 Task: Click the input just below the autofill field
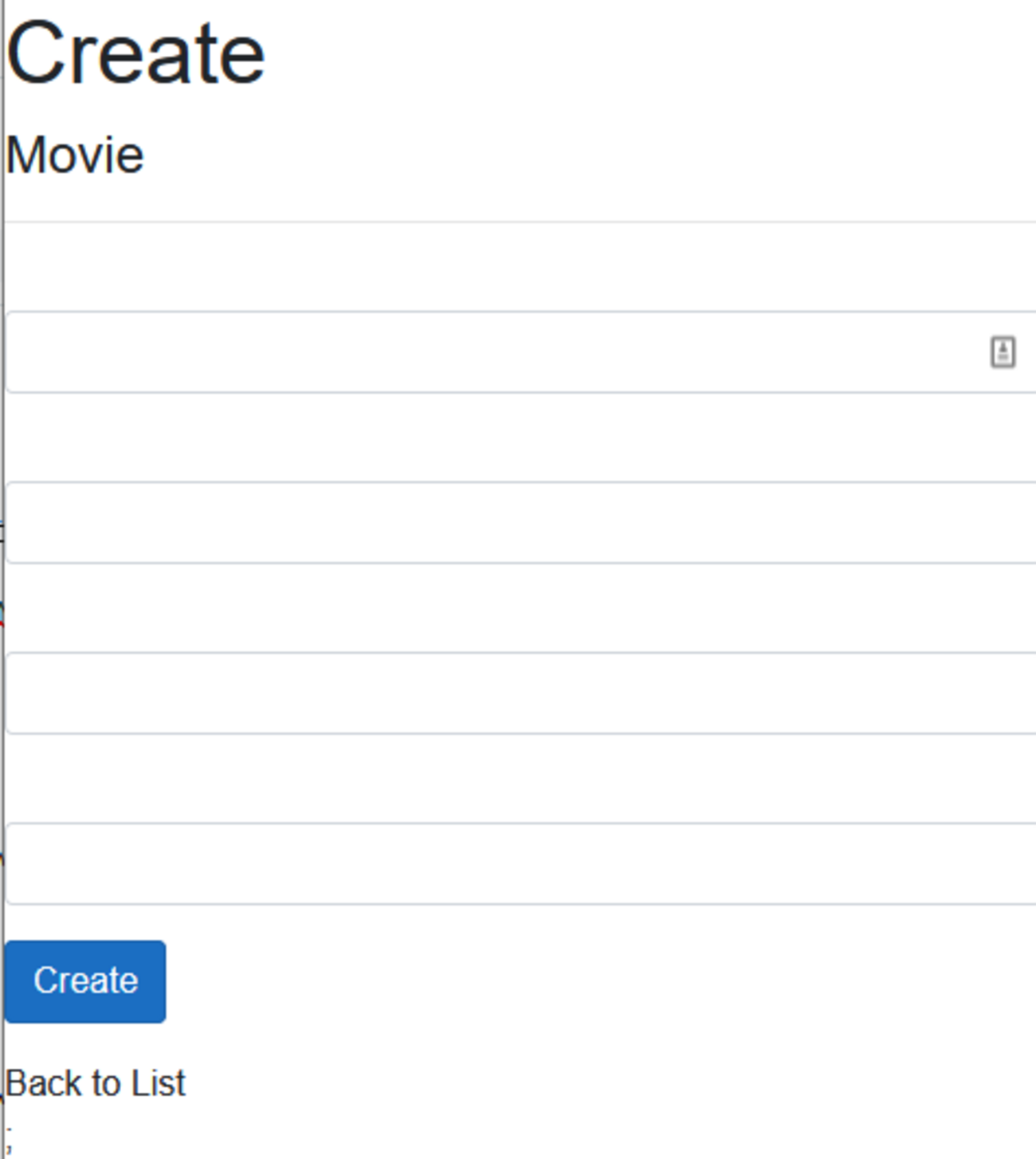point(518,522)
